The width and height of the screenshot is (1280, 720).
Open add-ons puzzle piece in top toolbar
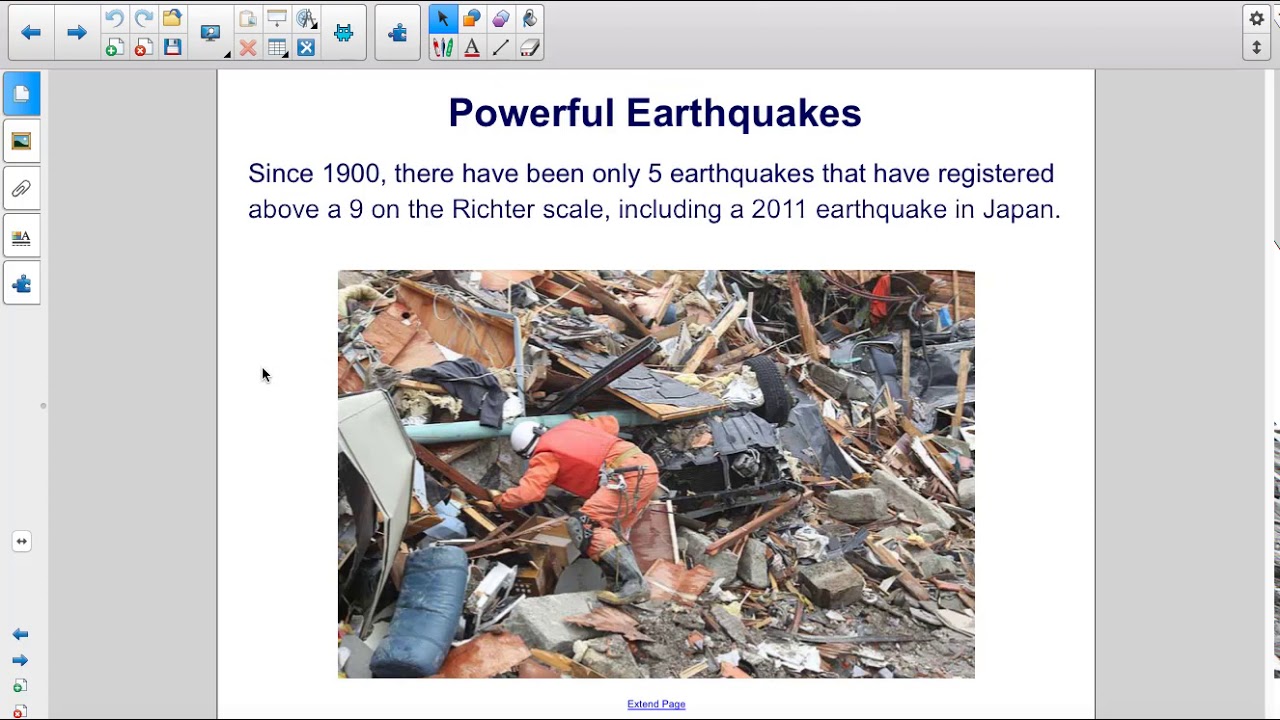(x=398, y=33)
